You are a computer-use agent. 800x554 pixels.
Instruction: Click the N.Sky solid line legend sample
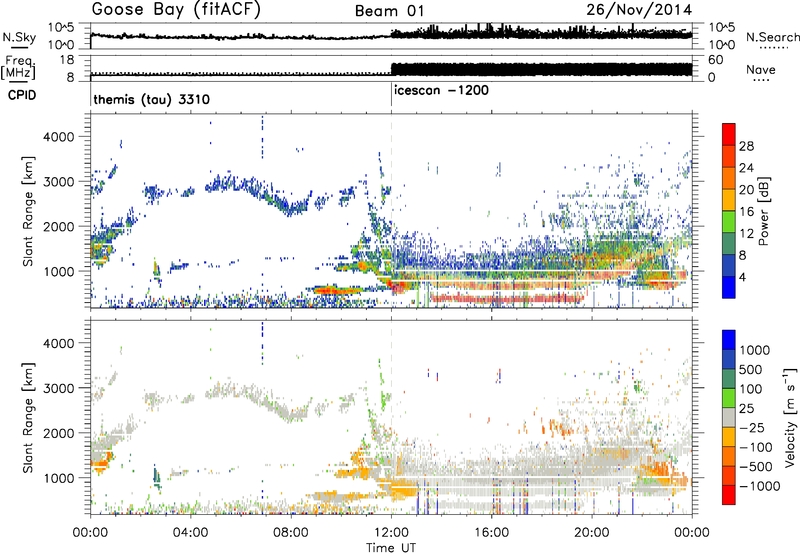19,47
